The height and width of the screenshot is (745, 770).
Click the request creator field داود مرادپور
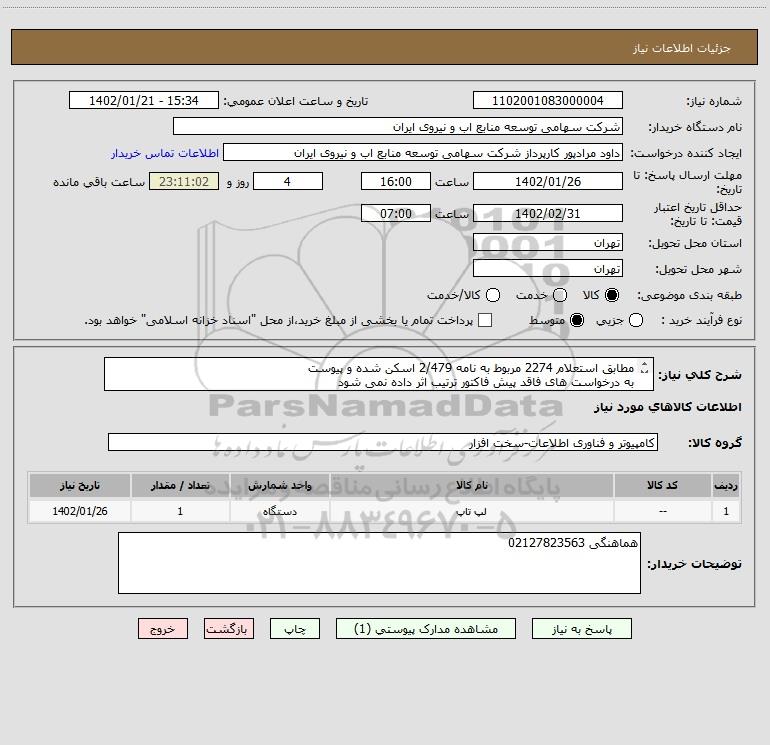point(423,153)
